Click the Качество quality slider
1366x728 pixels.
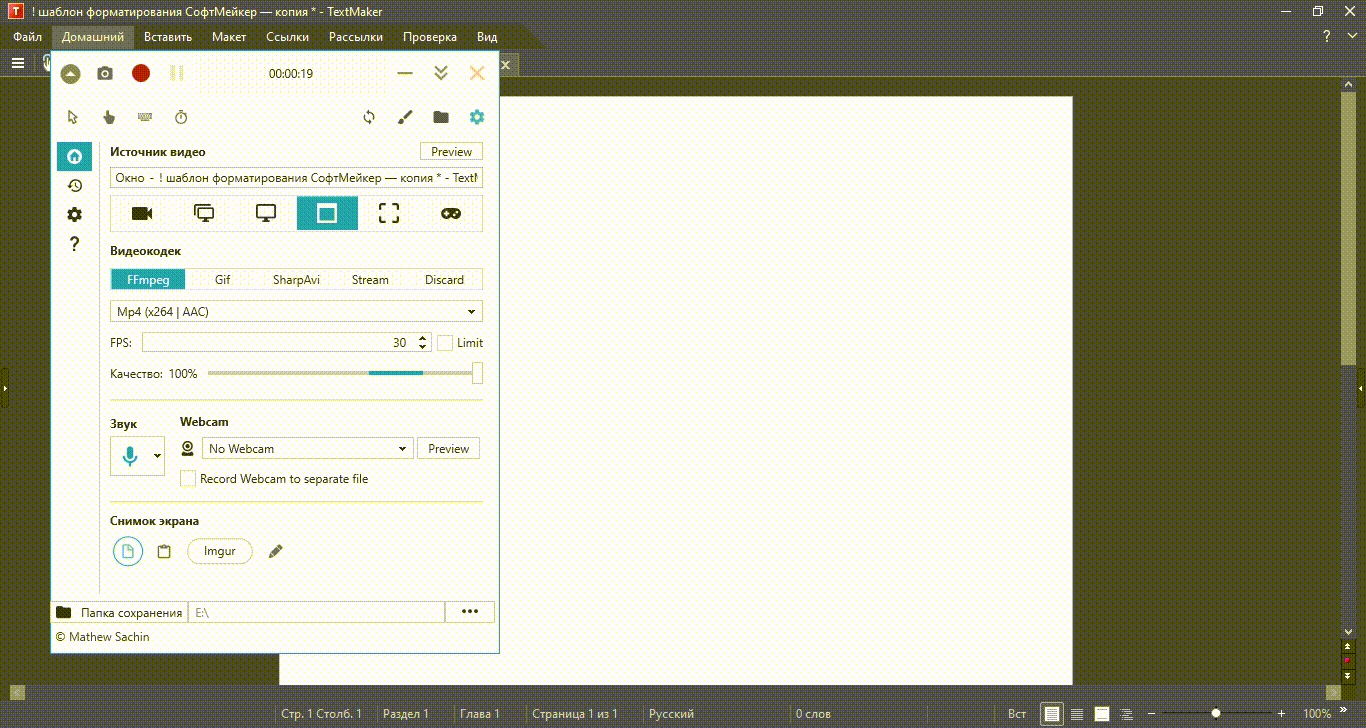[x=340, y=373]
